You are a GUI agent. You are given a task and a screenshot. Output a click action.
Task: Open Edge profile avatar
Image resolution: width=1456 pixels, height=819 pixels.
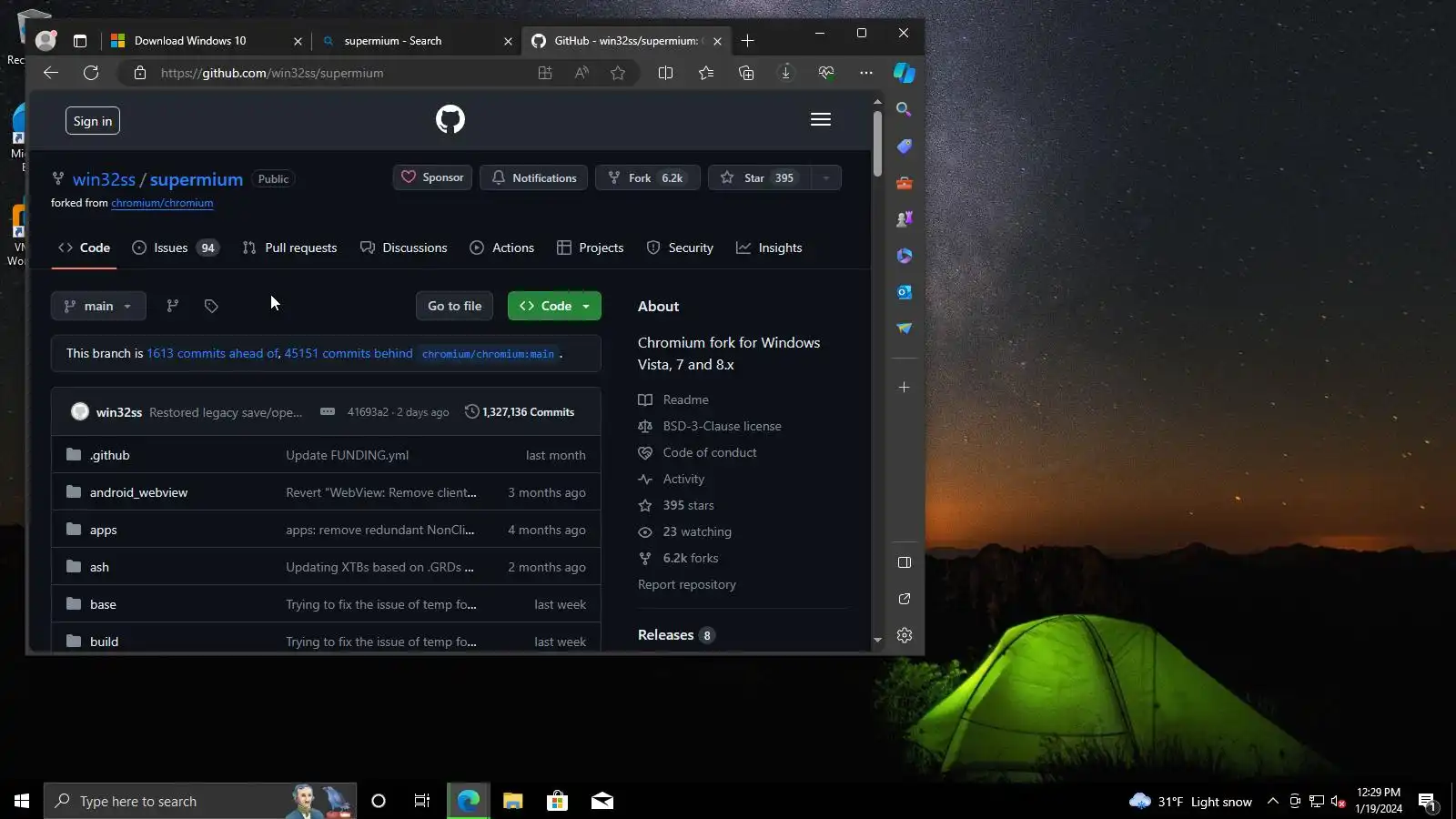(x=45, y=41)
